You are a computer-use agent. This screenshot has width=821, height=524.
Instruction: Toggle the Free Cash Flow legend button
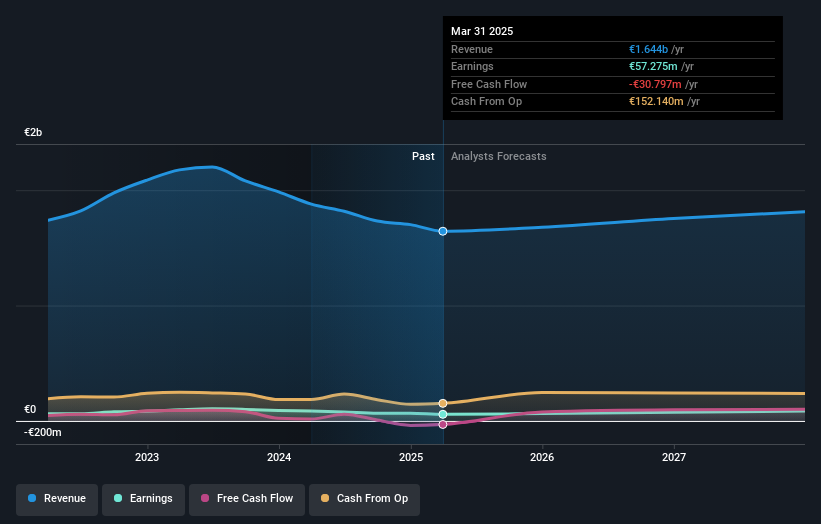coord(247,499)
